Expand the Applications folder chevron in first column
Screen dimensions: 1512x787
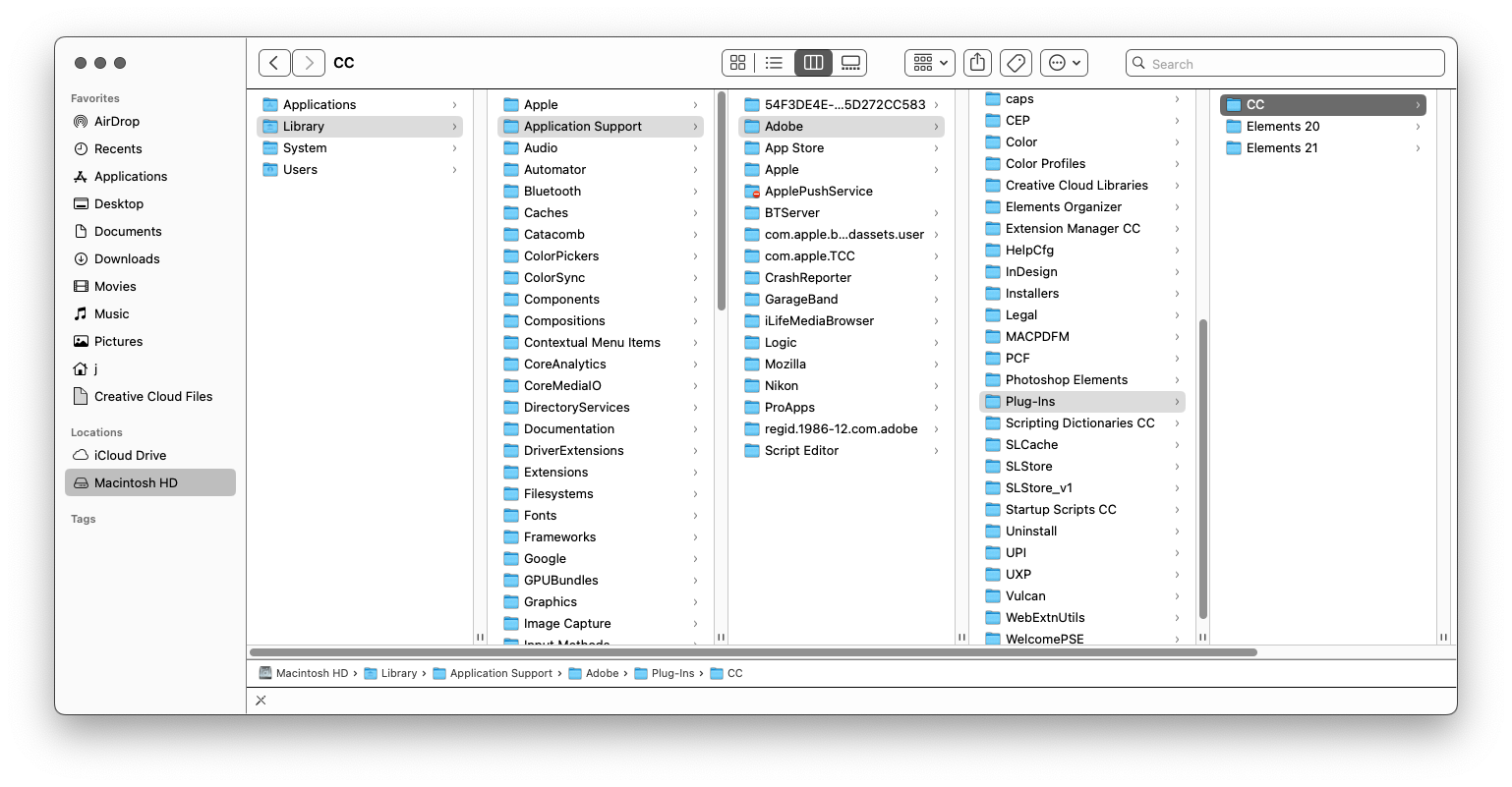454,105
